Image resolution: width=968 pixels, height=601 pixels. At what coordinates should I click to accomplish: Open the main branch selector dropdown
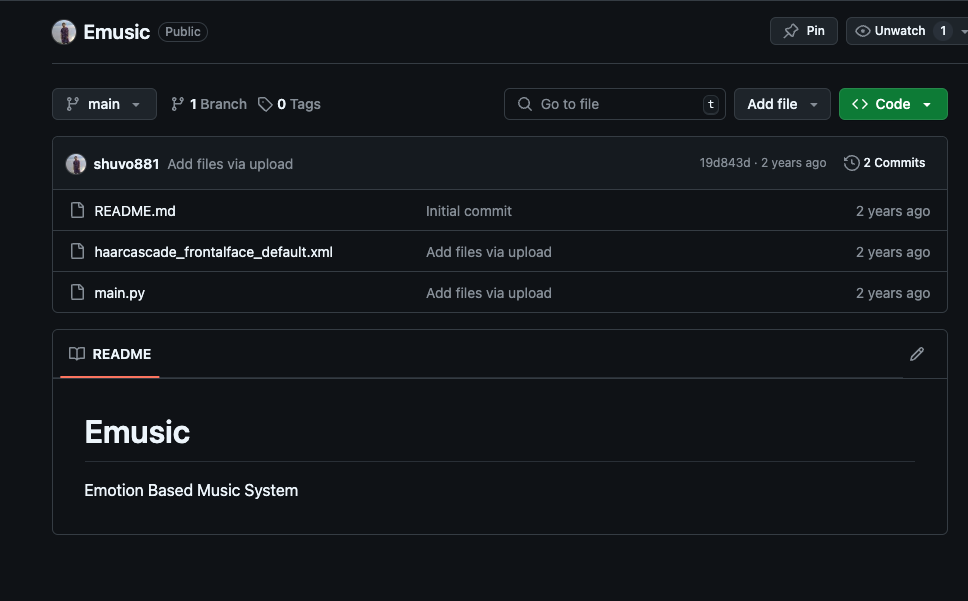(x=104, y=104)
